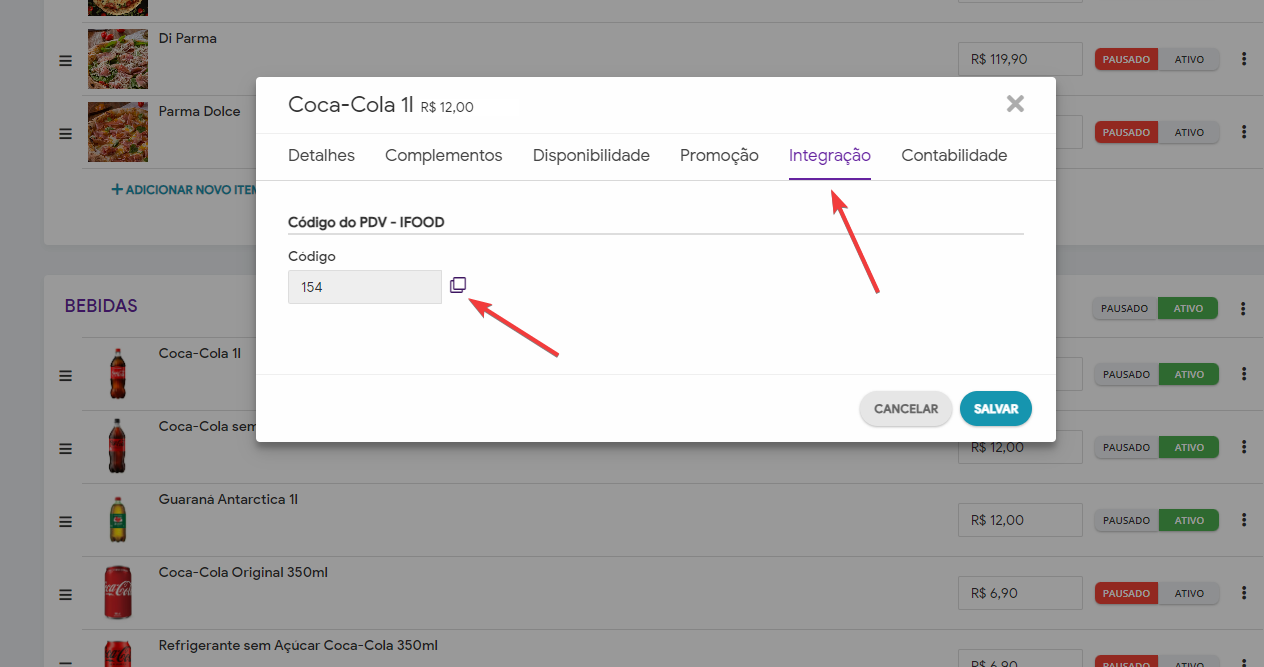Switch to the Complementos tab
The height and width of the screenshot is (667, 1264).
coord(443,156)
